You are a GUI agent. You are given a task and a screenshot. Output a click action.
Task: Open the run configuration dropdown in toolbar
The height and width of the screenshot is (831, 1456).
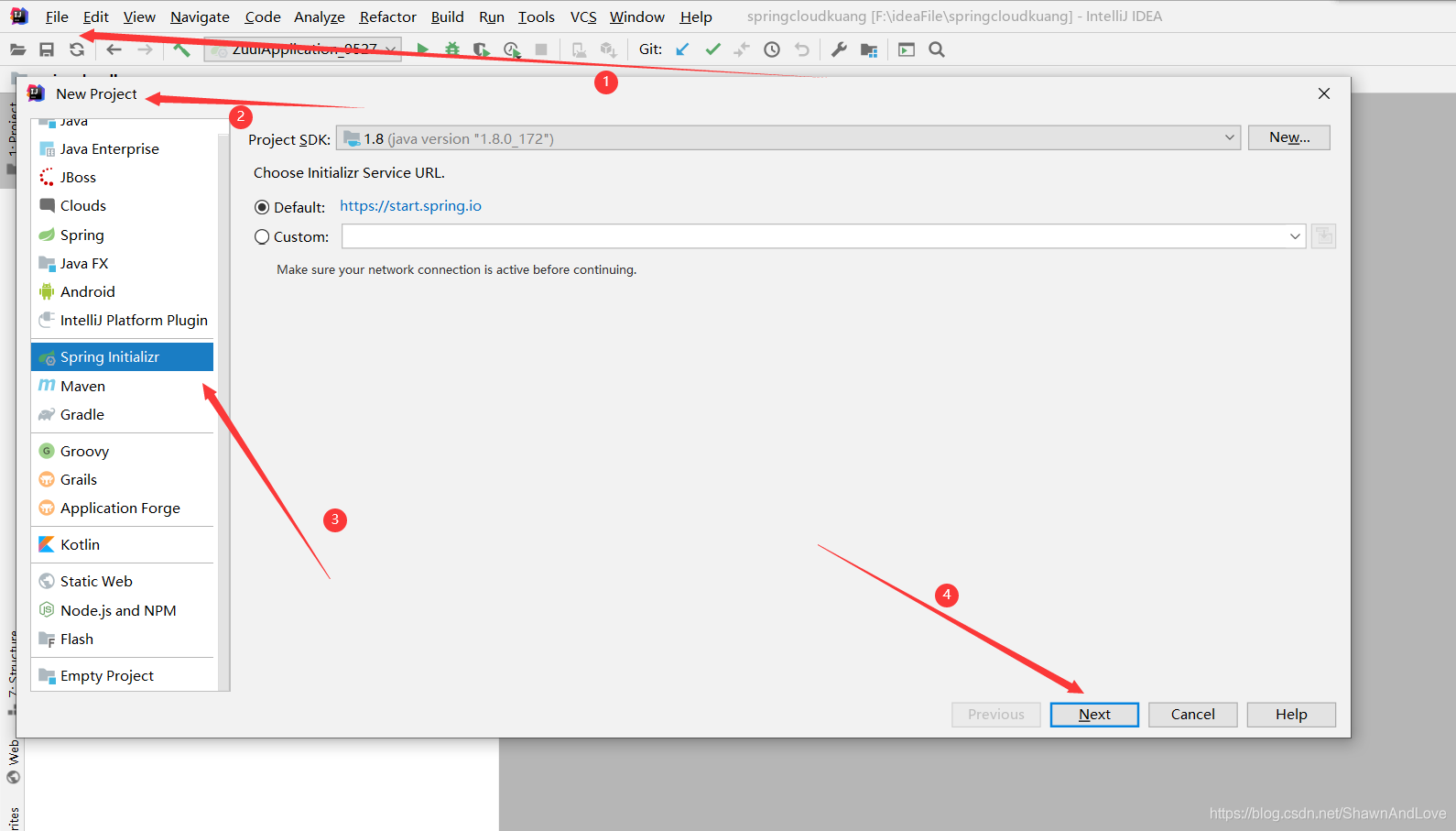[x=303, y=49]
